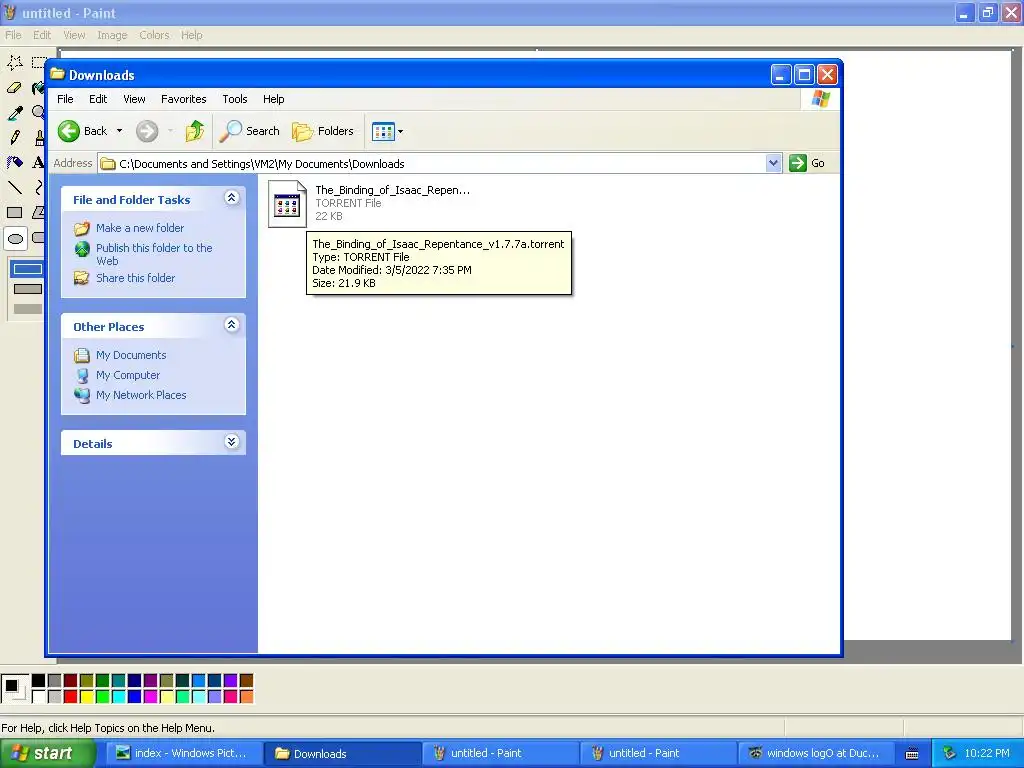
Task: Open the Tools menu
Action: 234,99
